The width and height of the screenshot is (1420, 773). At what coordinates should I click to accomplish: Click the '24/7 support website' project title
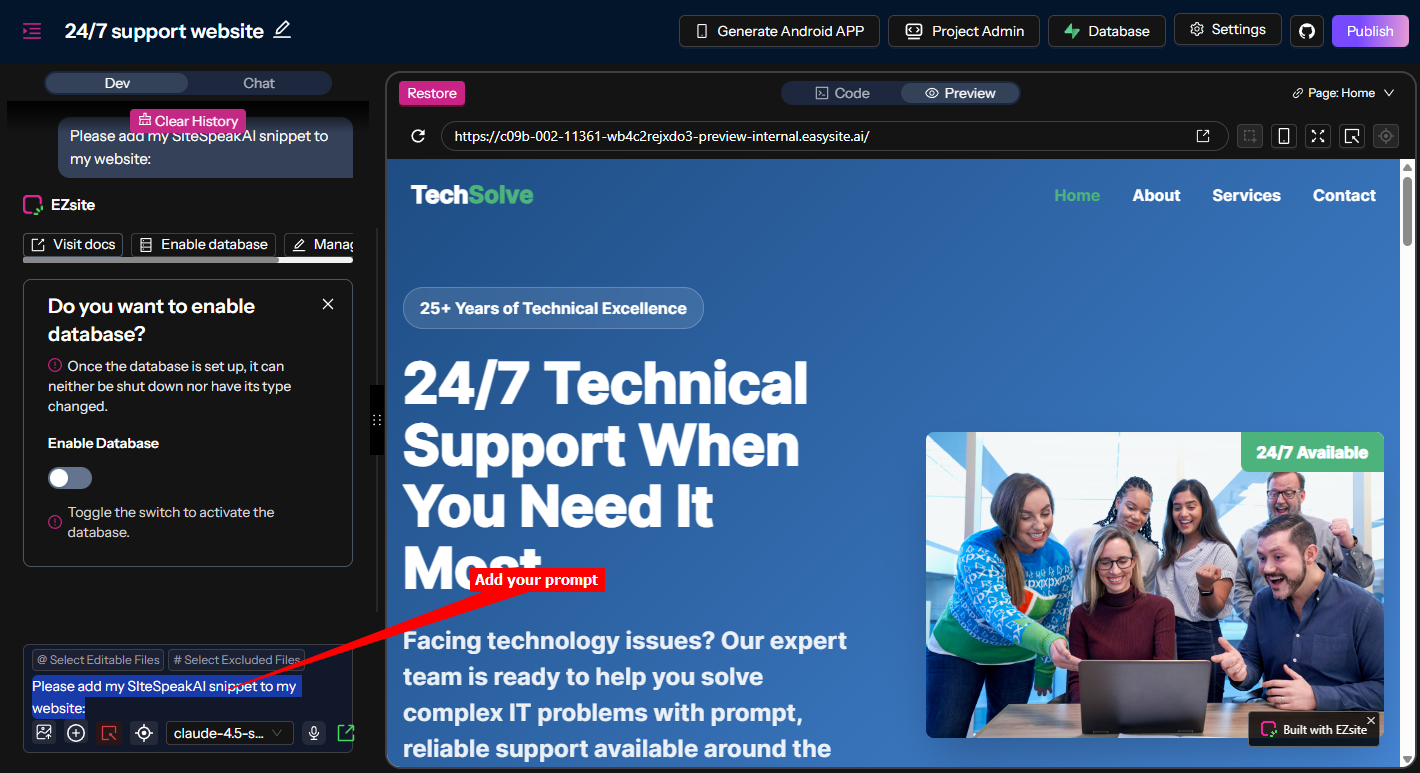[x=164, y=31]
